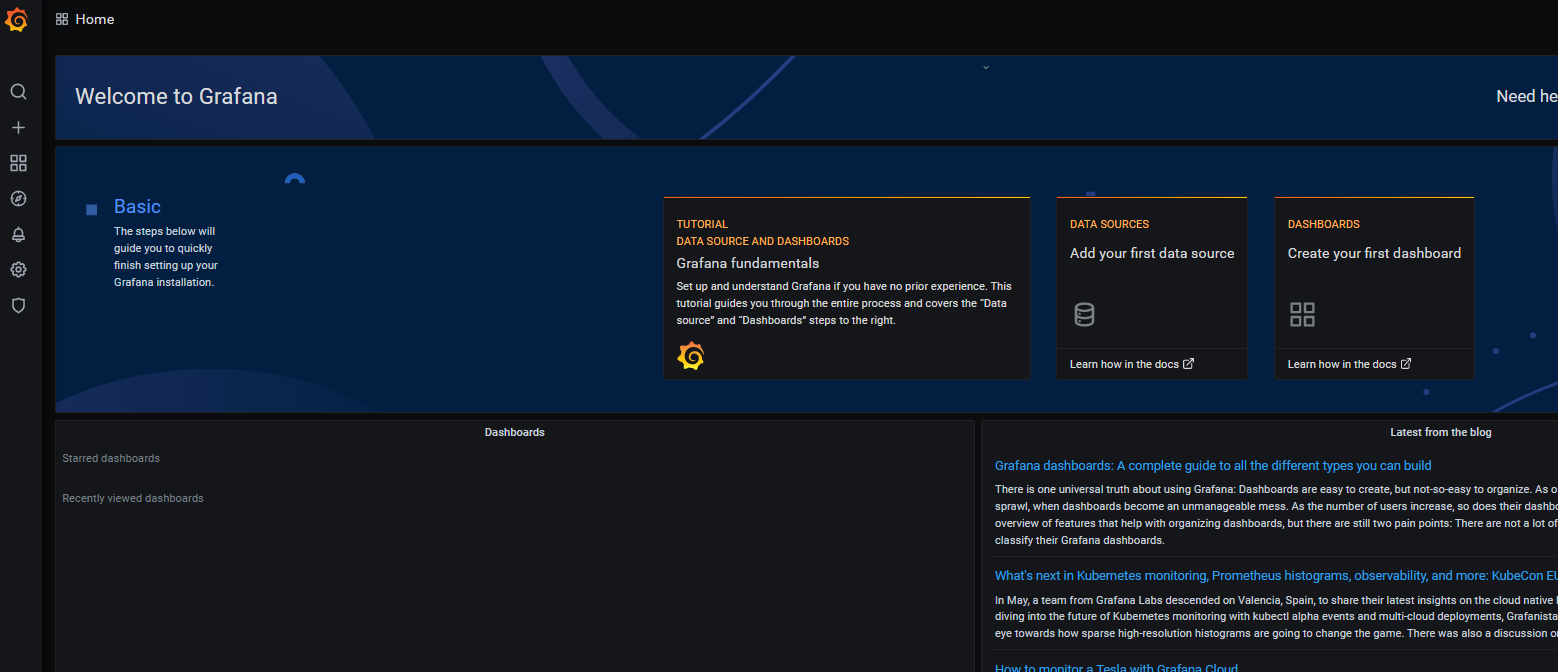Click the Basic setup heading

pyautogui.click(x=137, y=206)
